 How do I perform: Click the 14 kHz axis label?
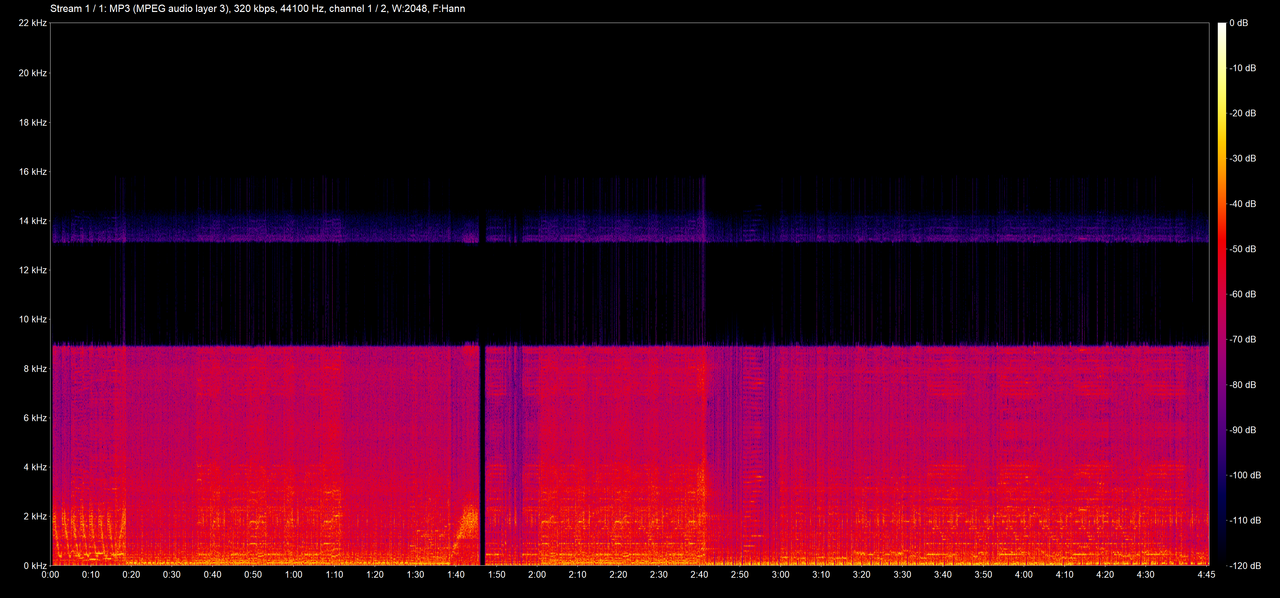click(x=32, y=221)
